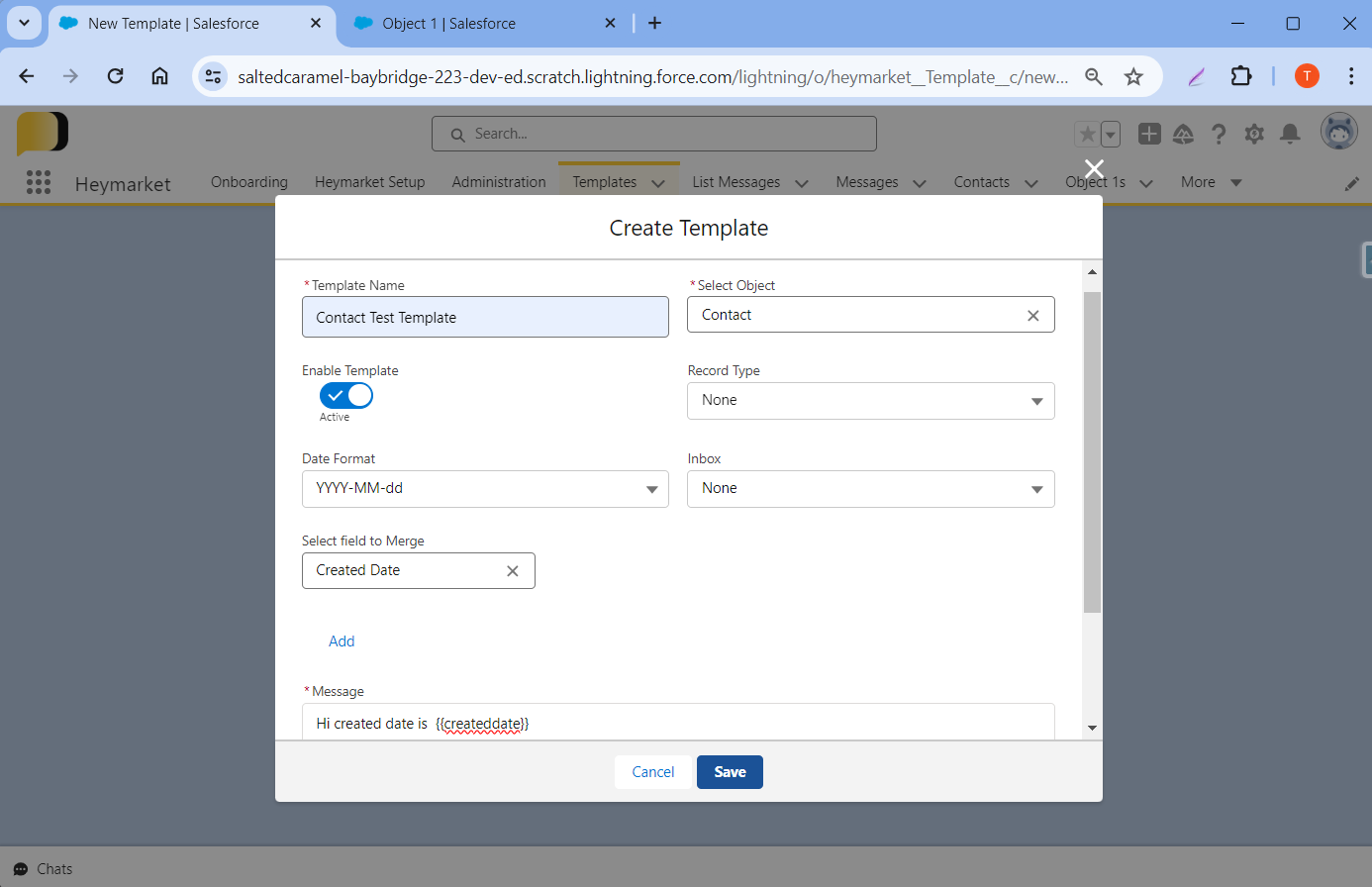
Task: Open Chrome three-dot menu
Action: coord(1350,76)
